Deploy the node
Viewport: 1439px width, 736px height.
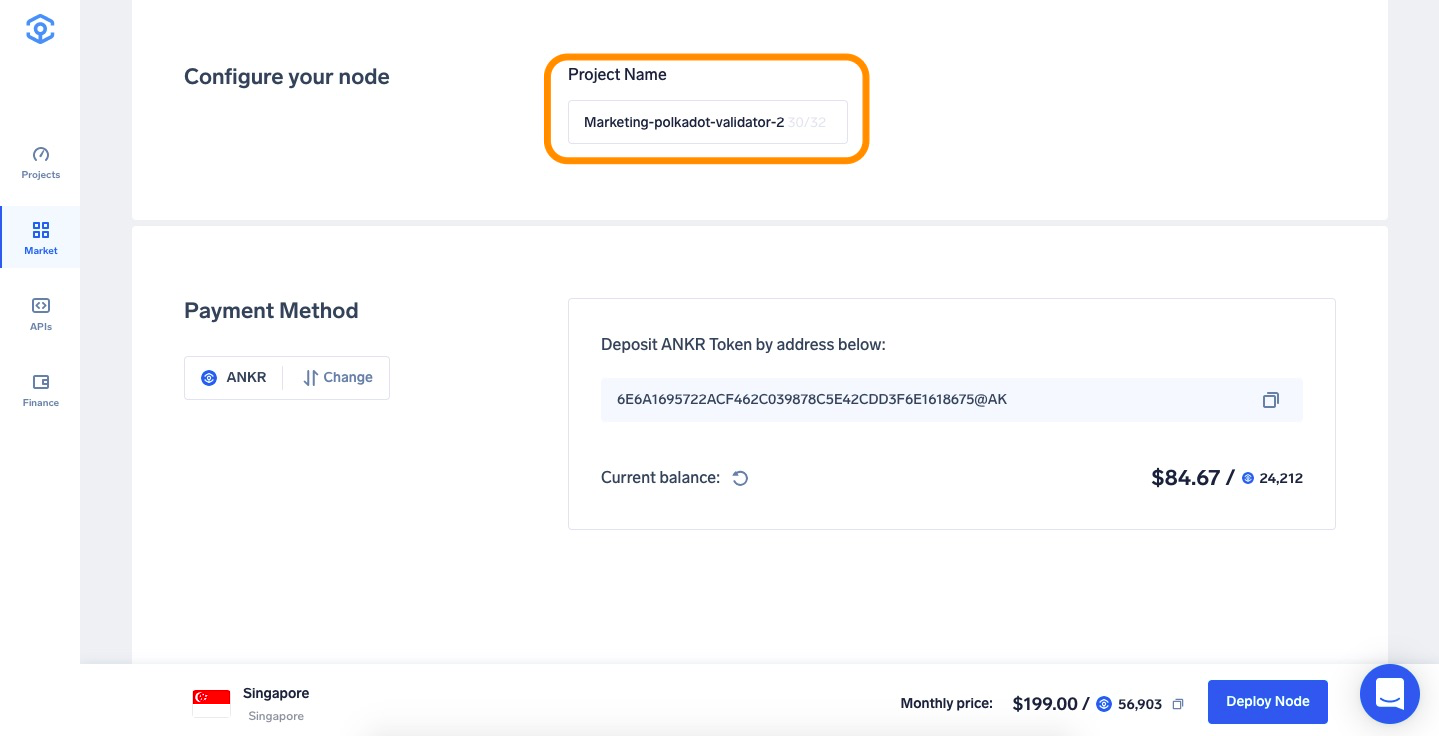coord(1267,702)
